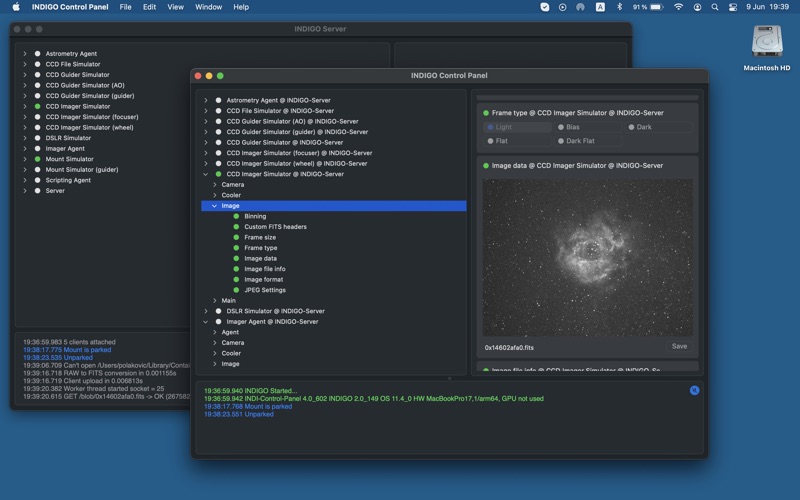This screenshot has height=500, width=800.
Task: Open the Macintosh HD drive icon
Action: (767, 42)
